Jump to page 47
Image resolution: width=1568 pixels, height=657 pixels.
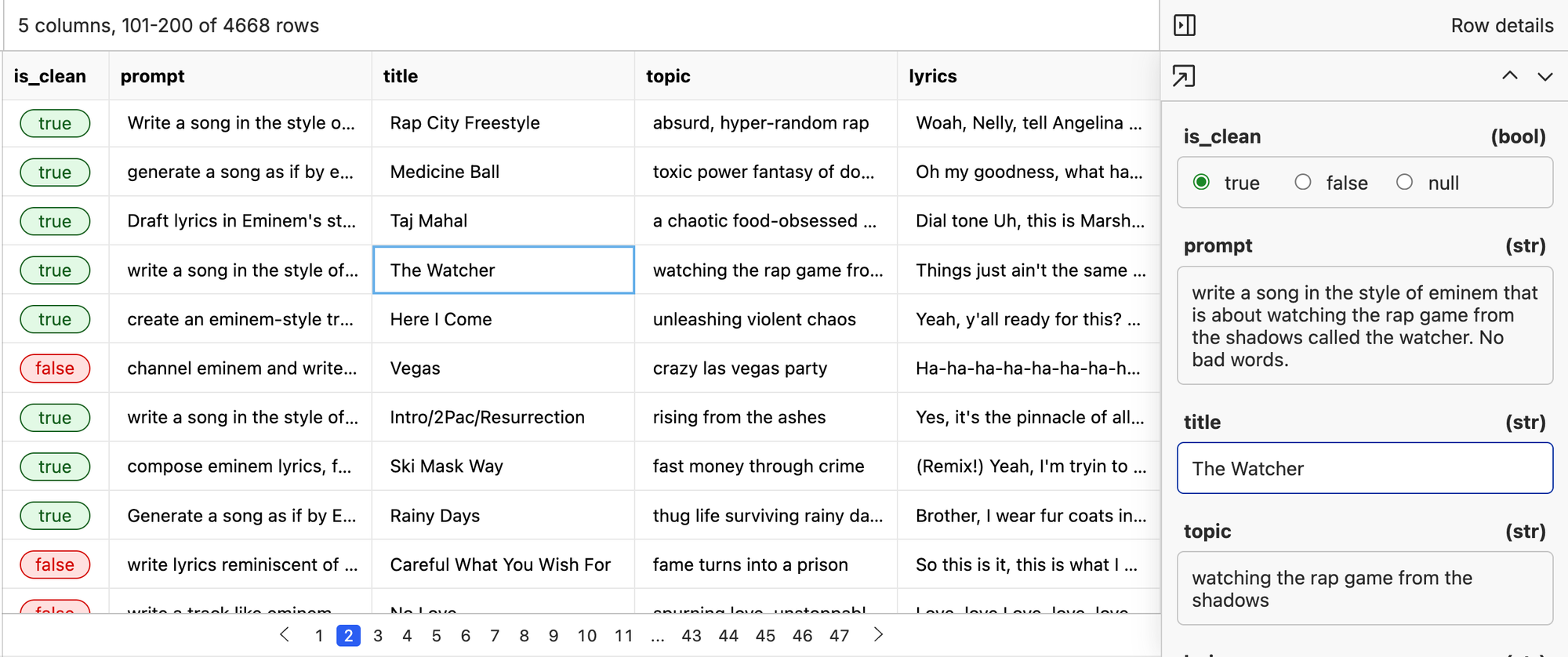[x=839, y=636]
